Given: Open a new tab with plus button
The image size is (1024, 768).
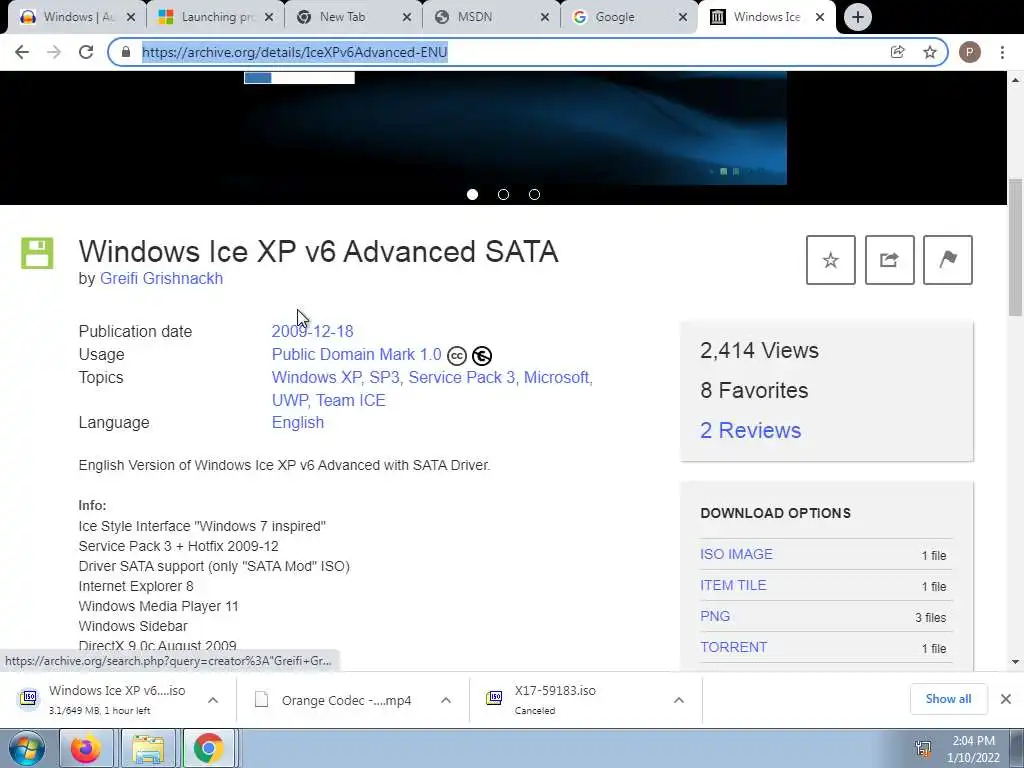Looking at the screenshot, I should point(857,17).
